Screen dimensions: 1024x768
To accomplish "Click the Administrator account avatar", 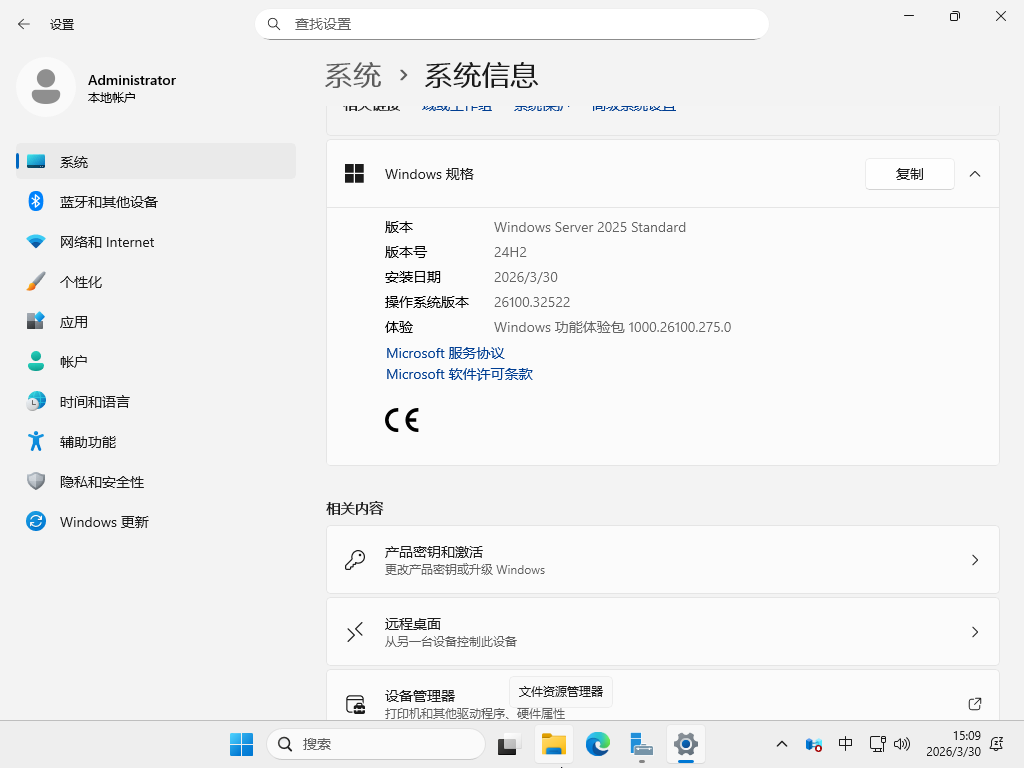I will tap(46, 87).
